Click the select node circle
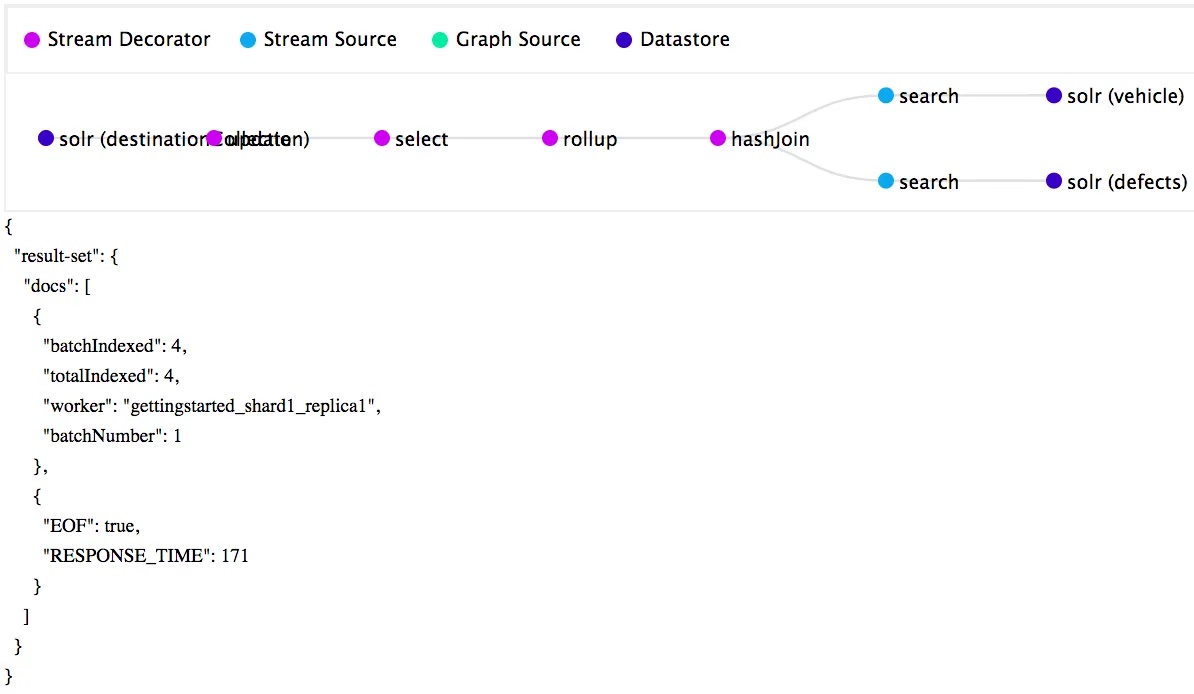The height and width of the screenshot is (694, 1194). [x=382, y=138]
